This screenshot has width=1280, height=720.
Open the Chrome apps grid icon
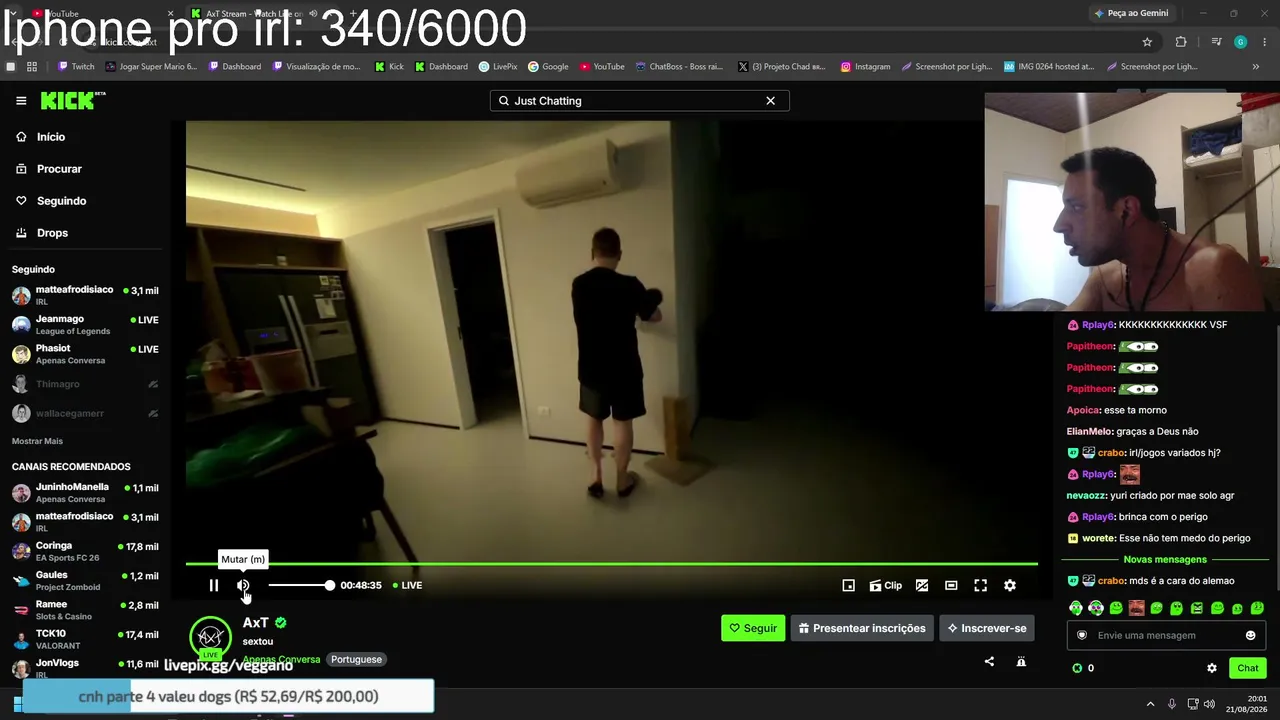coord(32,67)
